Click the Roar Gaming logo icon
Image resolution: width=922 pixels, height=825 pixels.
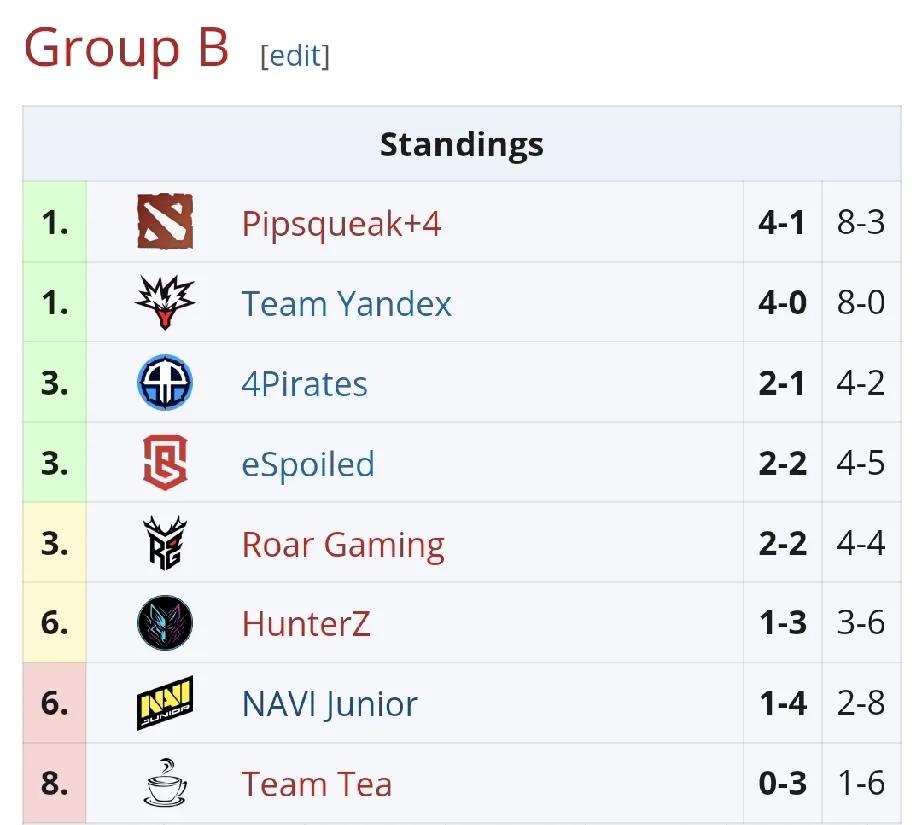click(165, 544)
